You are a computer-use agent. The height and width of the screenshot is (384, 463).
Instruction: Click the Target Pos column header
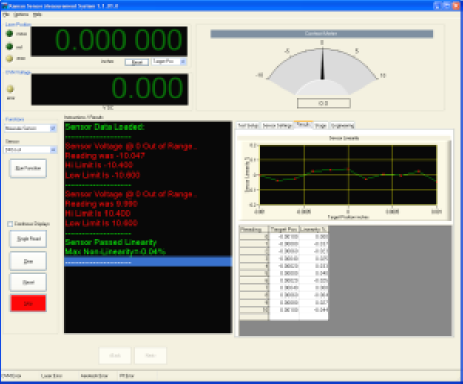284,229
